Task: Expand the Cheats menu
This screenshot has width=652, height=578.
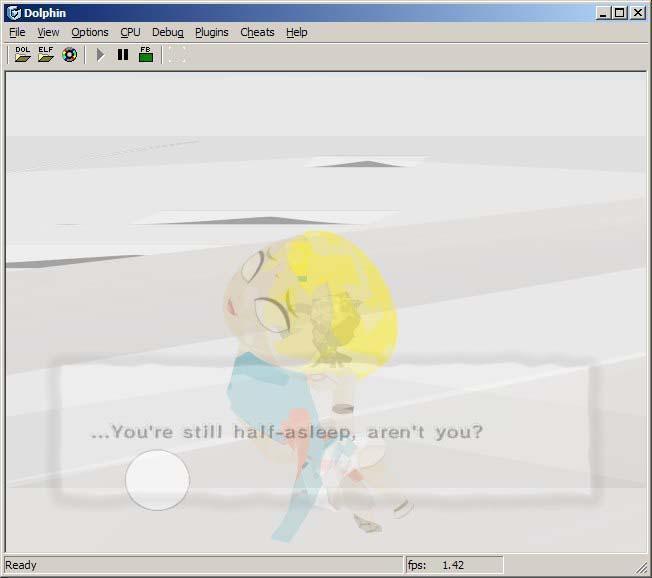Action: (257, 32)
